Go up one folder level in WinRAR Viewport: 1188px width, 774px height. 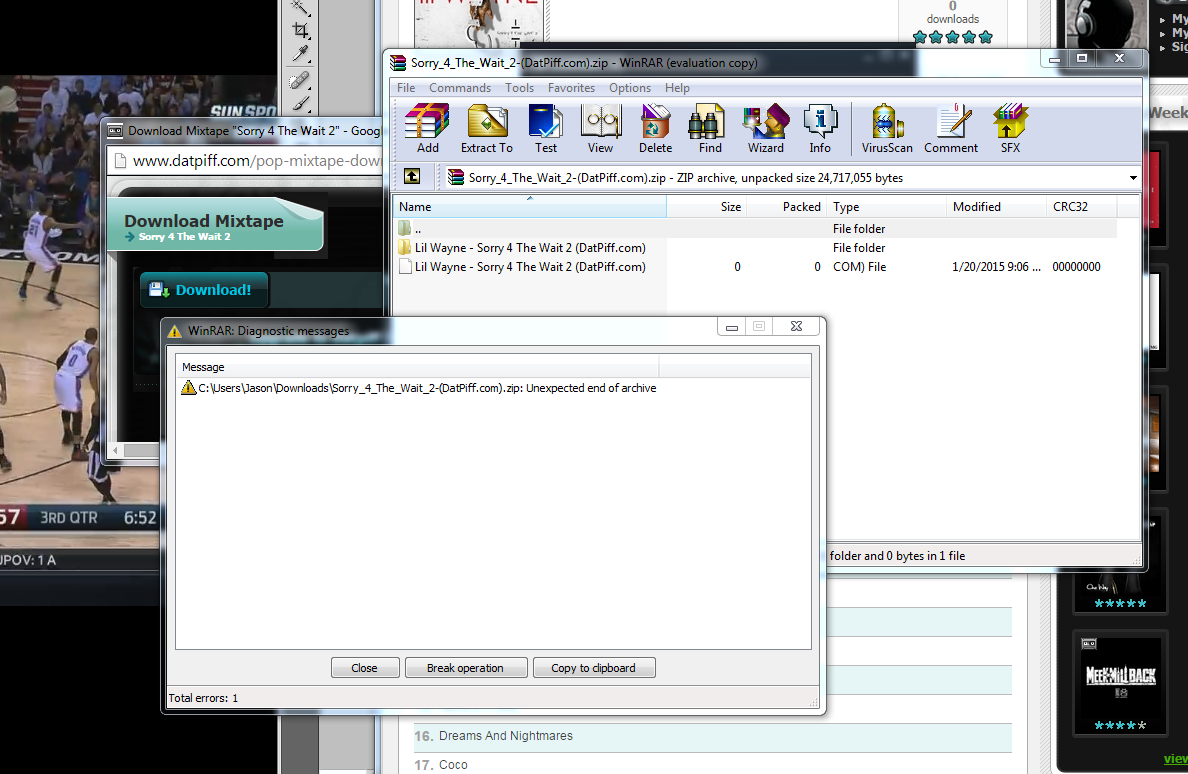(412, 177)
